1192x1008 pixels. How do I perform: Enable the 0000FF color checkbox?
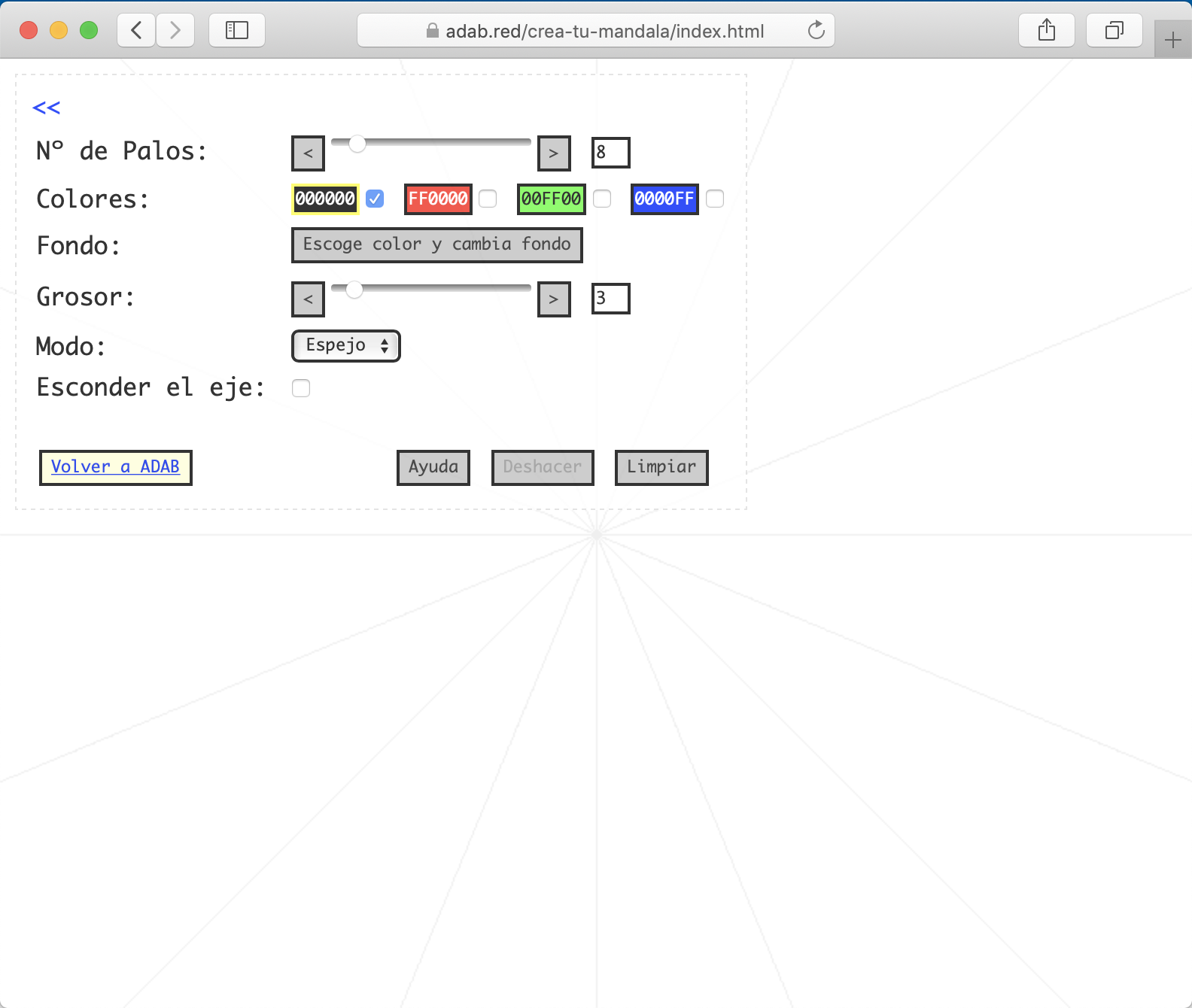715,199
